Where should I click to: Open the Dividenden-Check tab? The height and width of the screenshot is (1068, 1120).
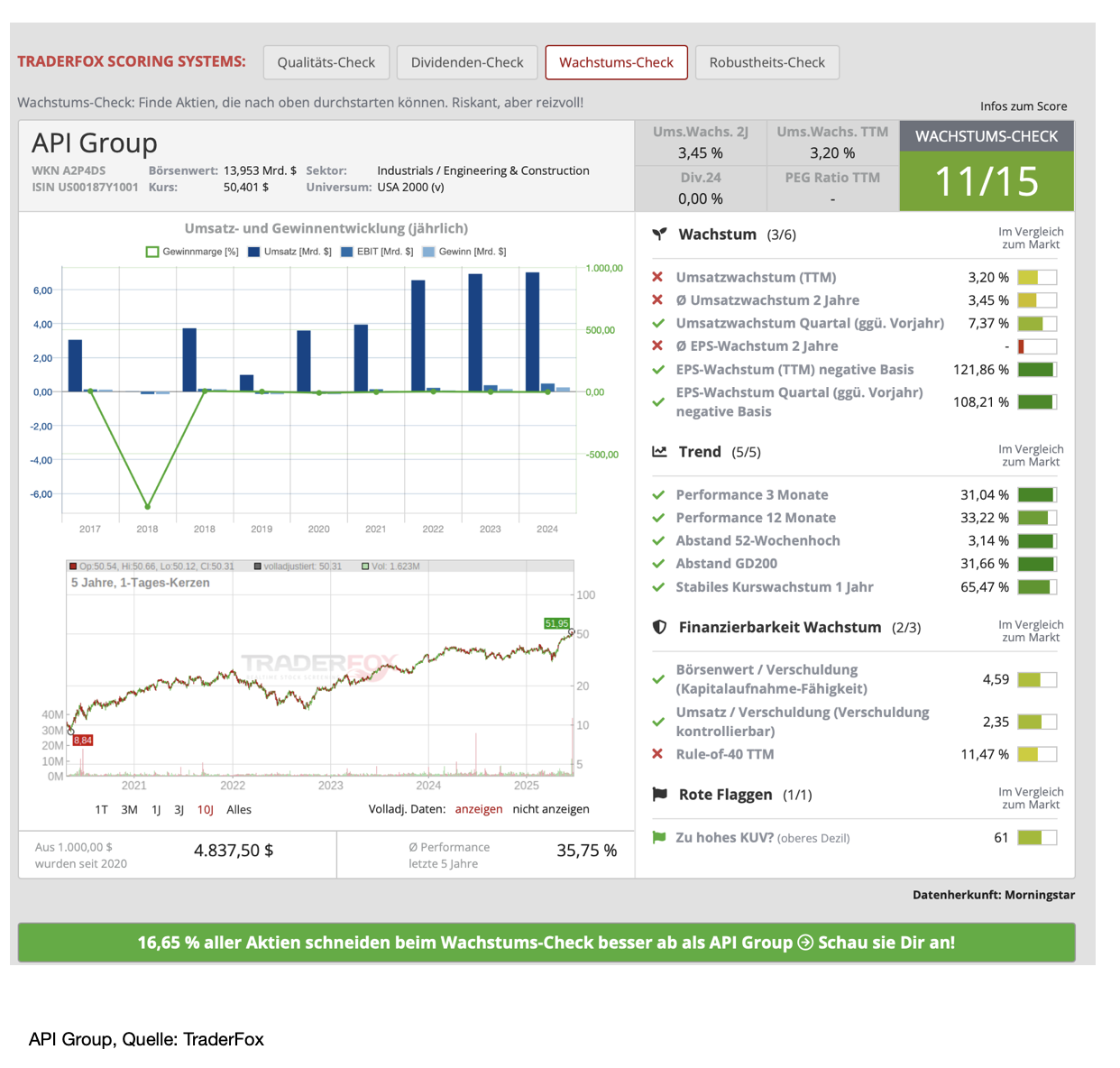467,62
